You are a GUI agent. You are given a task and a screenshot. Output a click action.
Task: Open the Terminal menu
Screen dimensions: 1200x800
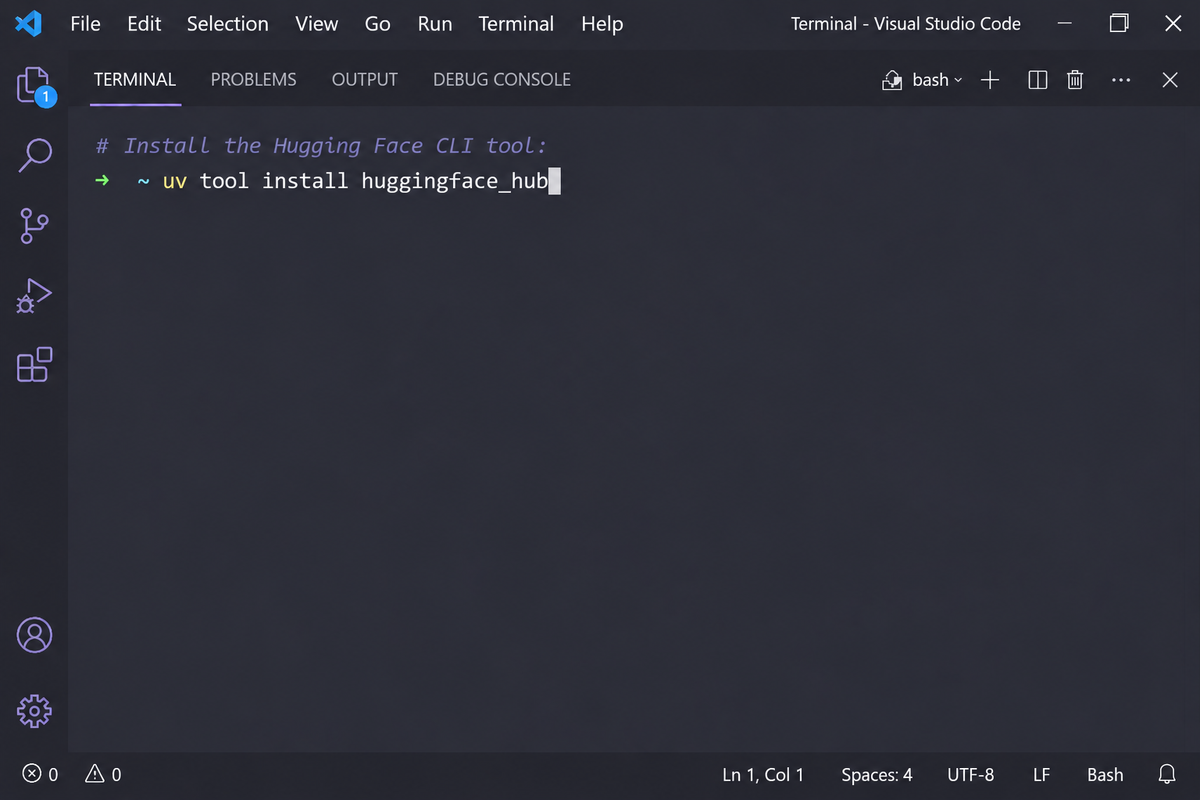[x=516, y=24]
